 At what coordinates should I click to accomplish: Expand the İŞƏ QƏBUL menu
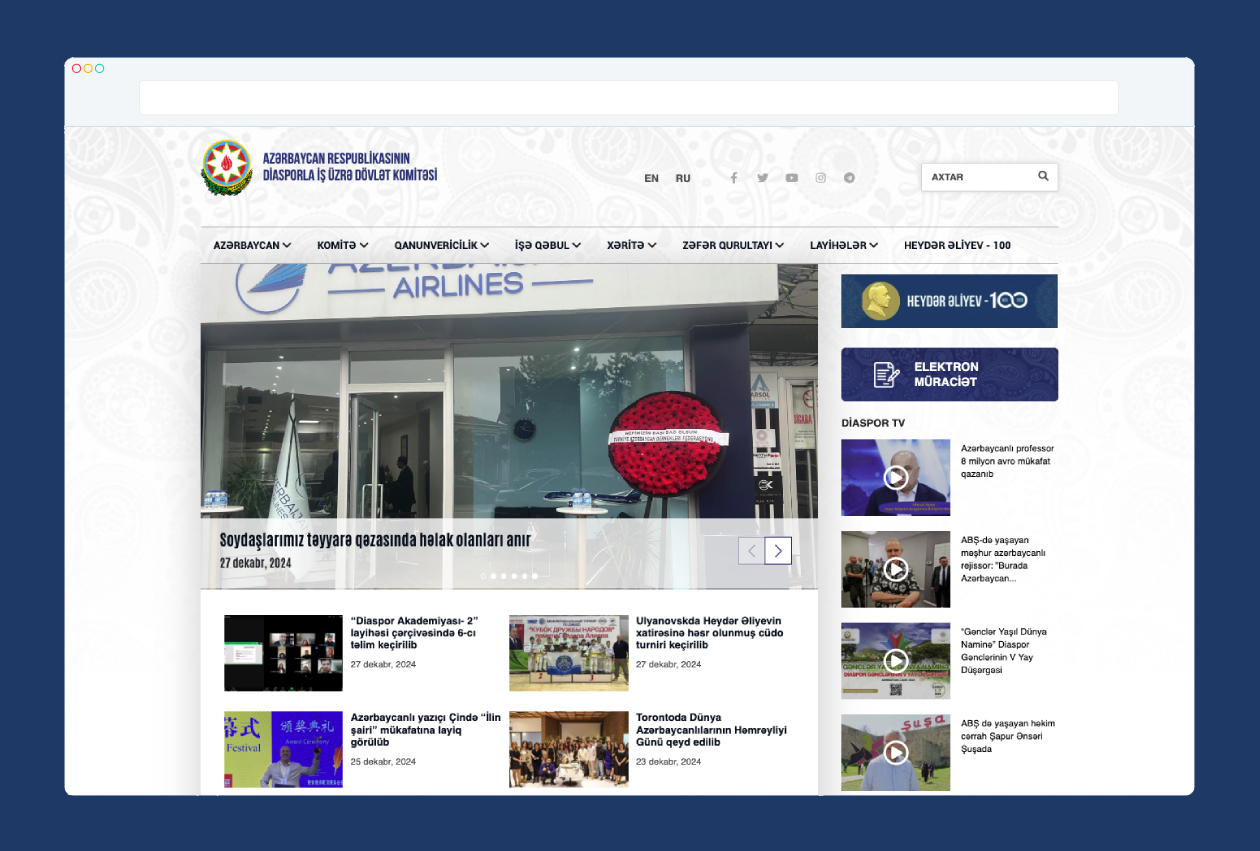548,245
